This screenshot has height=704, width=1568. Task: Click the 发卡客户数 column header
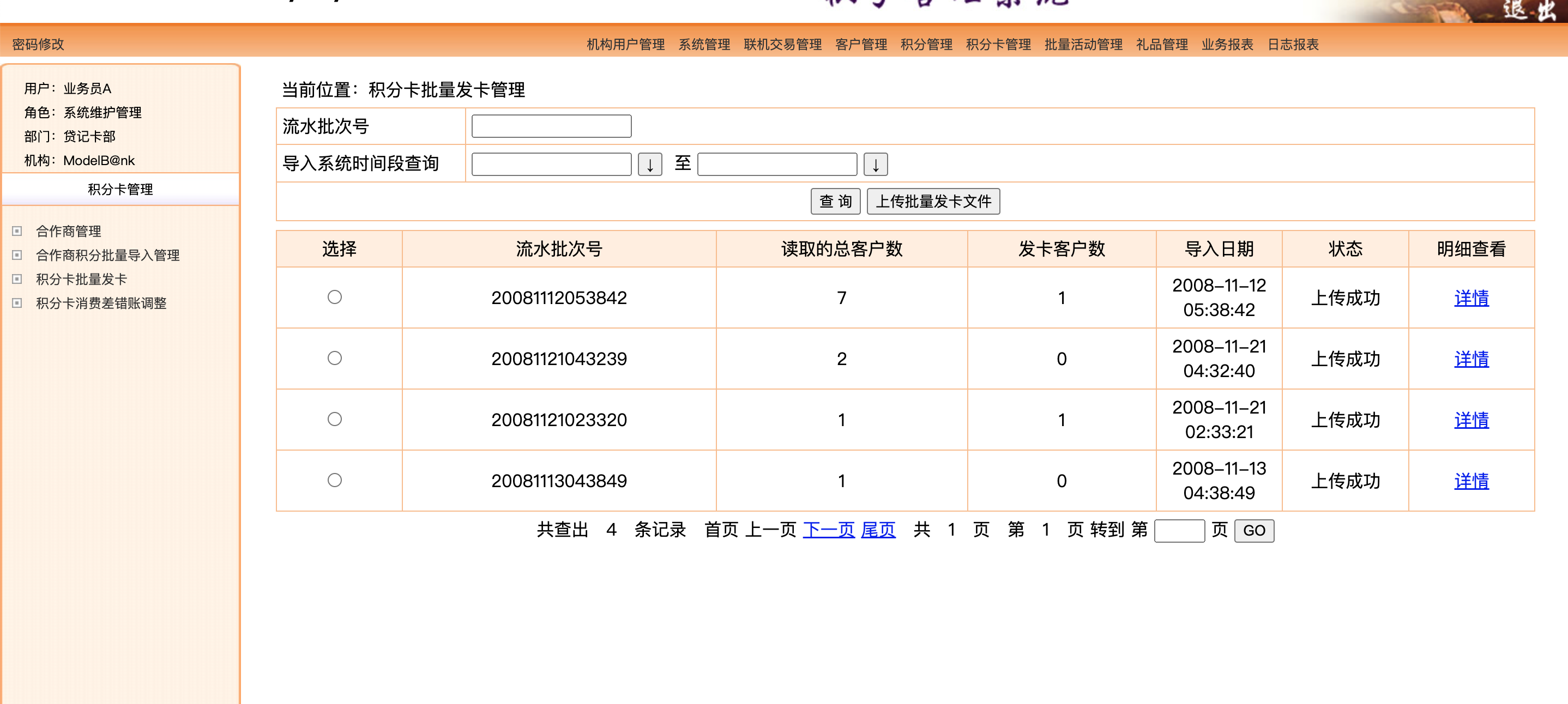coord(1062,249)
